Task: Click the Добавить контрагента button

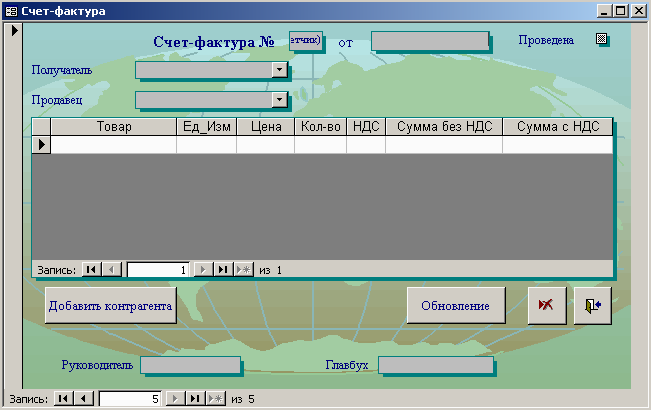Action: (110, 305)
